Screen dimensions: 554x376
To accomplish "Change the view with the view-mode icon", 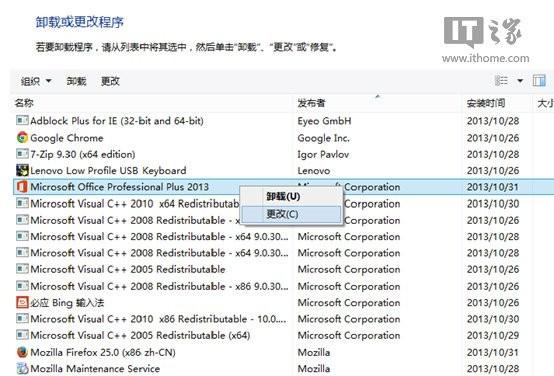I will (501, 81).
